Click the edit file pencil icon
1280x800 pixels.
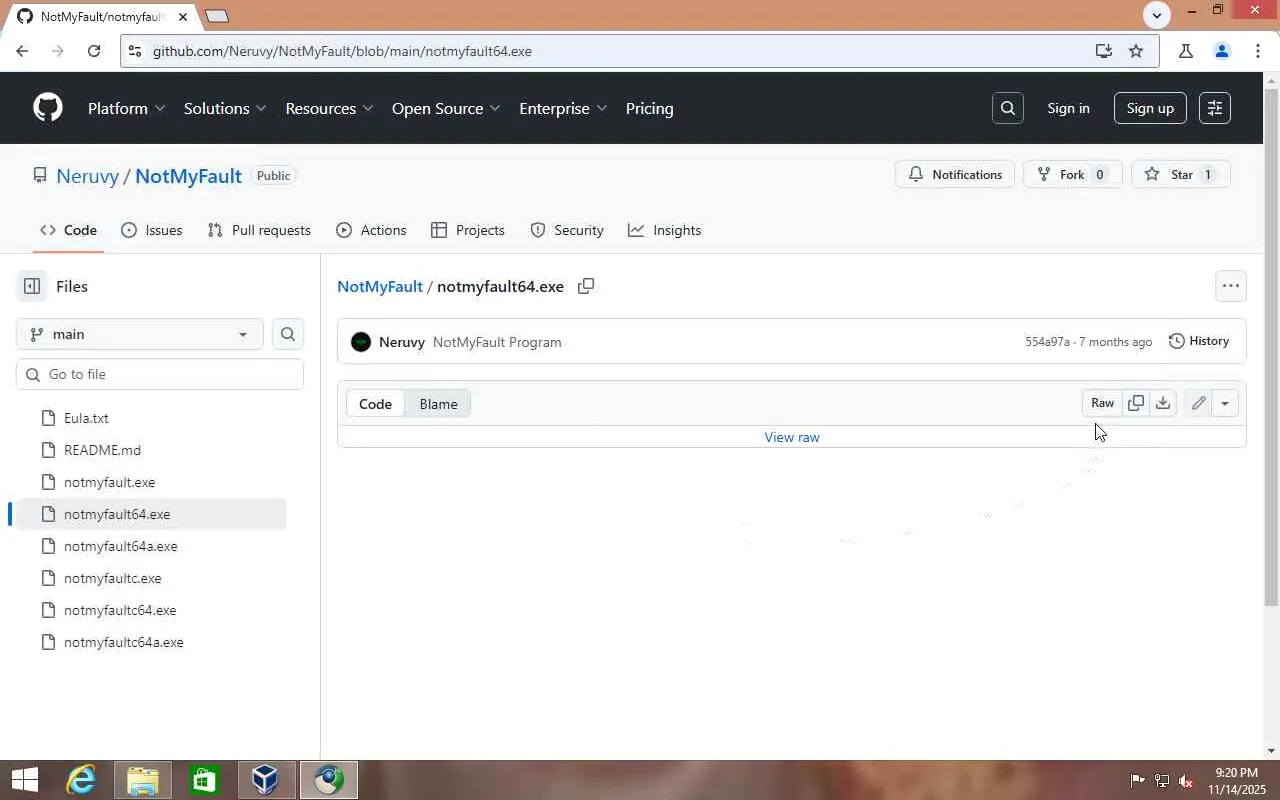[x=1198, y=403]
